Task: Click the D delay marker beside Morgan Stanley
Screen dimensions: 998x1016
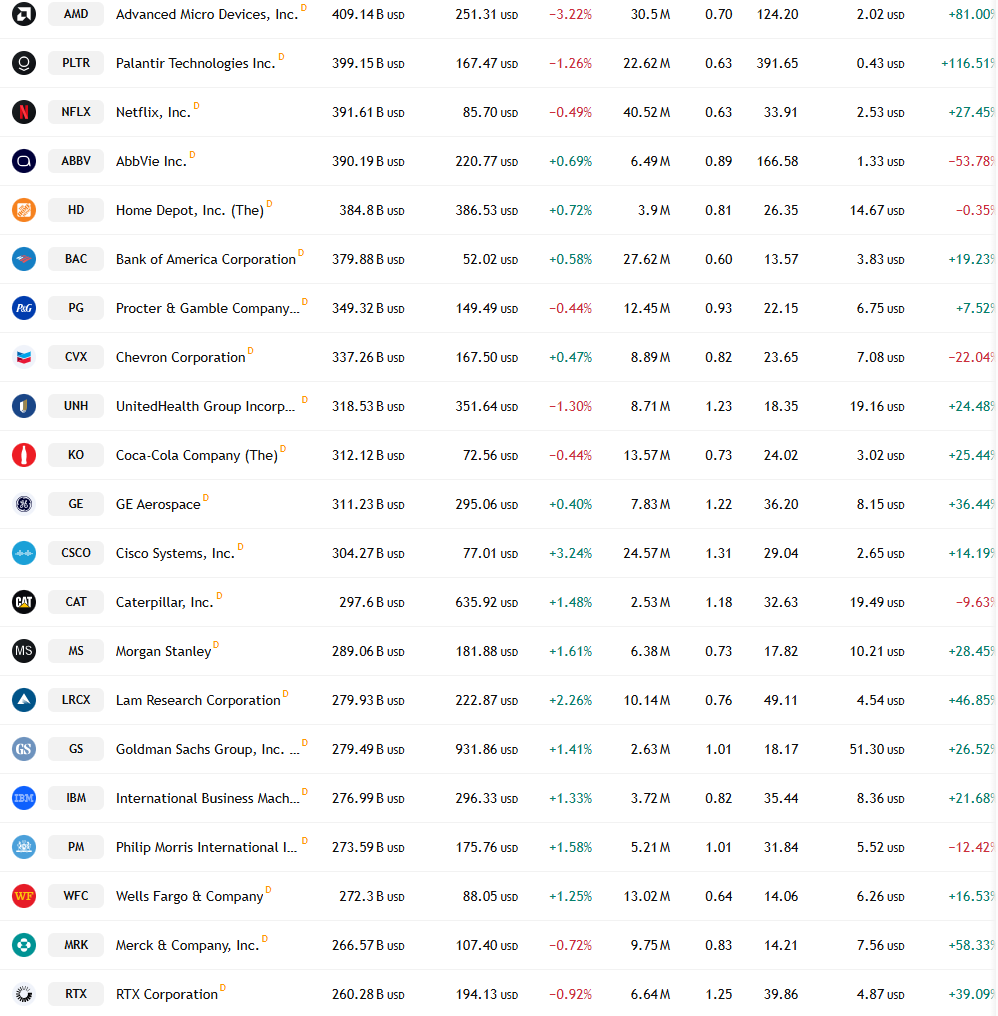Action: coord(216,645)
